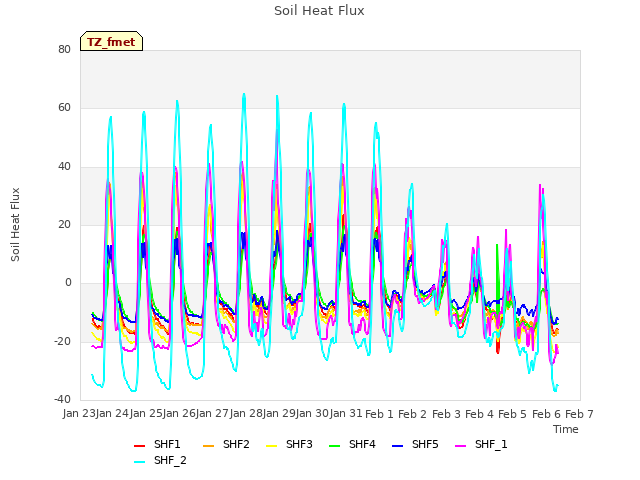This screenshot has width=640, height=480.
Task: Click the Time x-axis title
Action: coord(566,429)
